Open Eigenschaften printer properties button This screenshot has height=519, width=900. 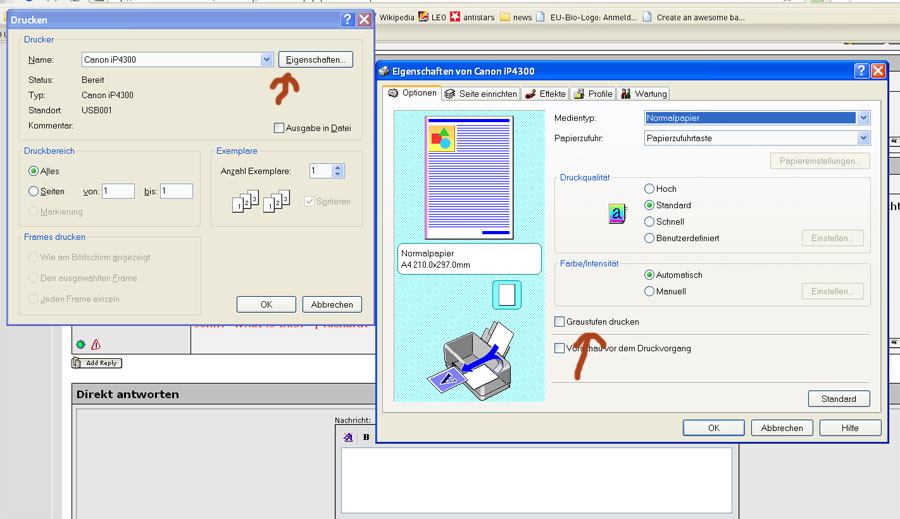pyautogui.click(x=315, y=60)
